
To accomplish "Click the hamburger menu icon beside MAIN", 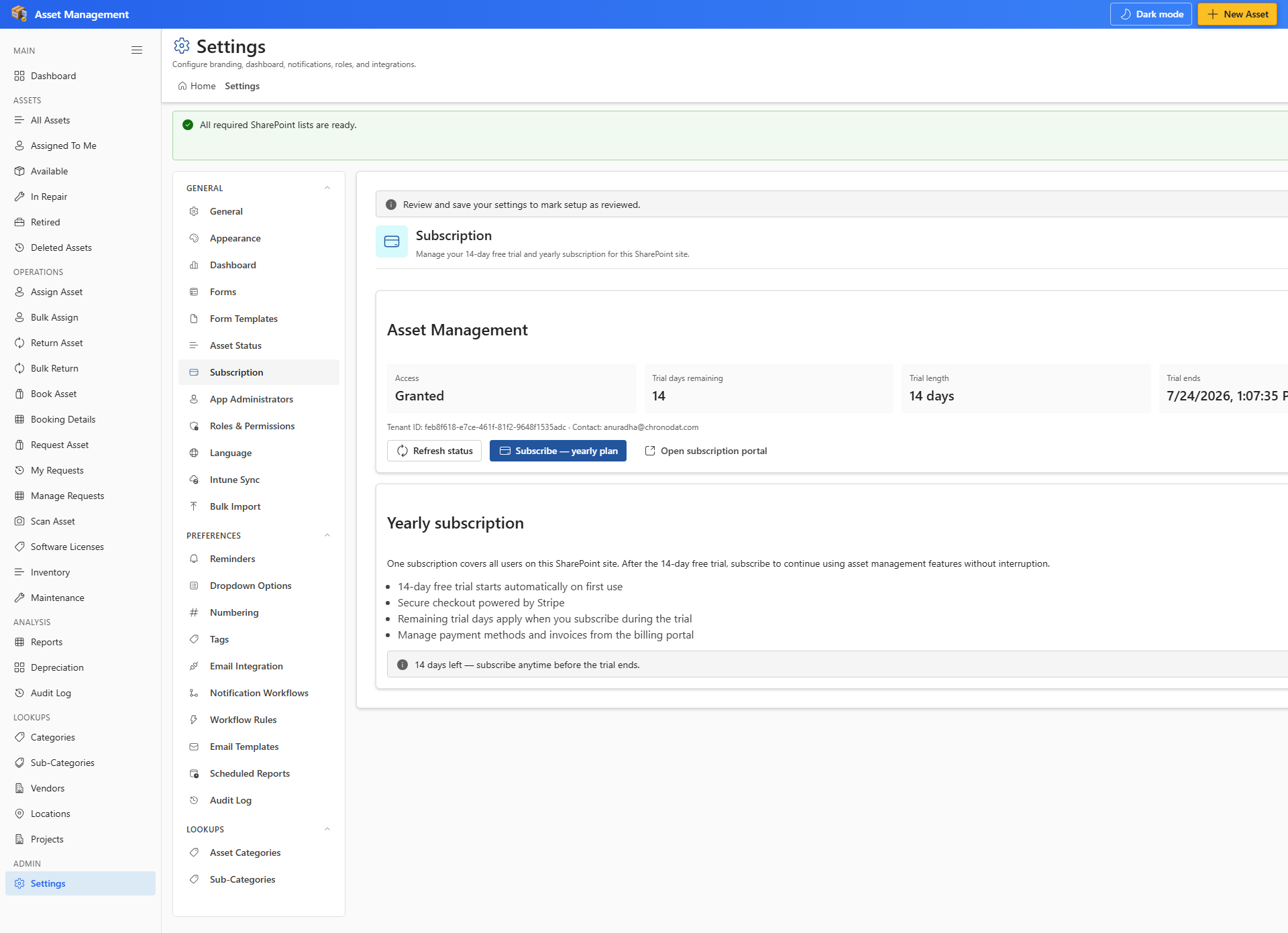I will (x=137, y=50).
